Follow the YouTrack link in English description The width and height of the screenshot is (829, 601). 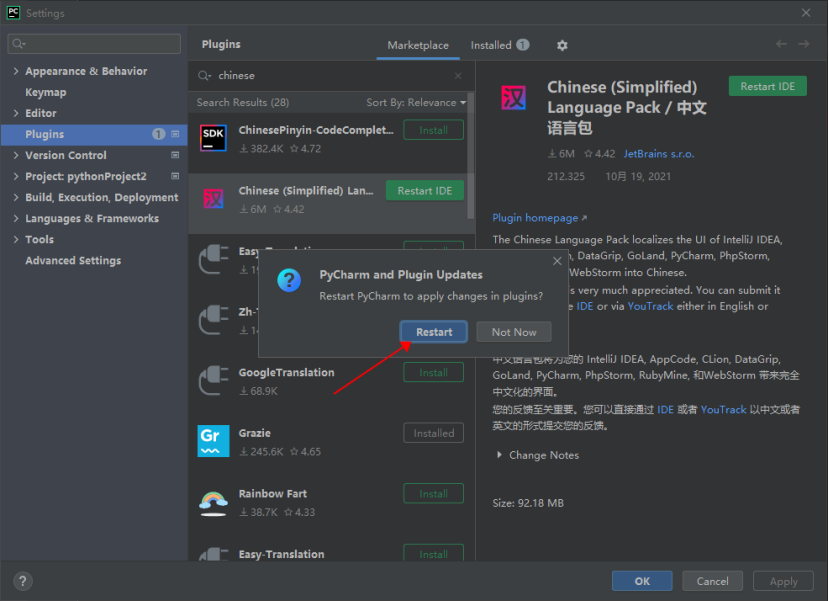click(650, 306)
